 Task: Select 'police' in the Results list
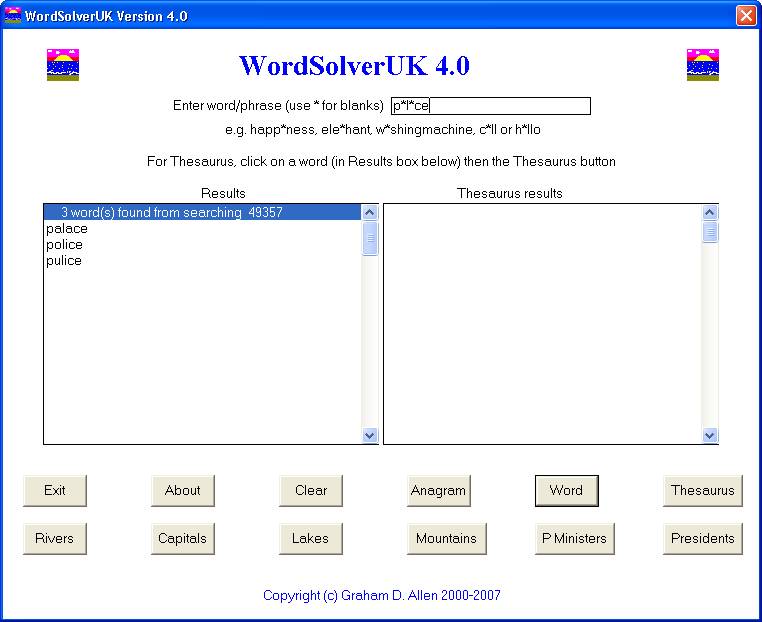click(x=64, y=245)
